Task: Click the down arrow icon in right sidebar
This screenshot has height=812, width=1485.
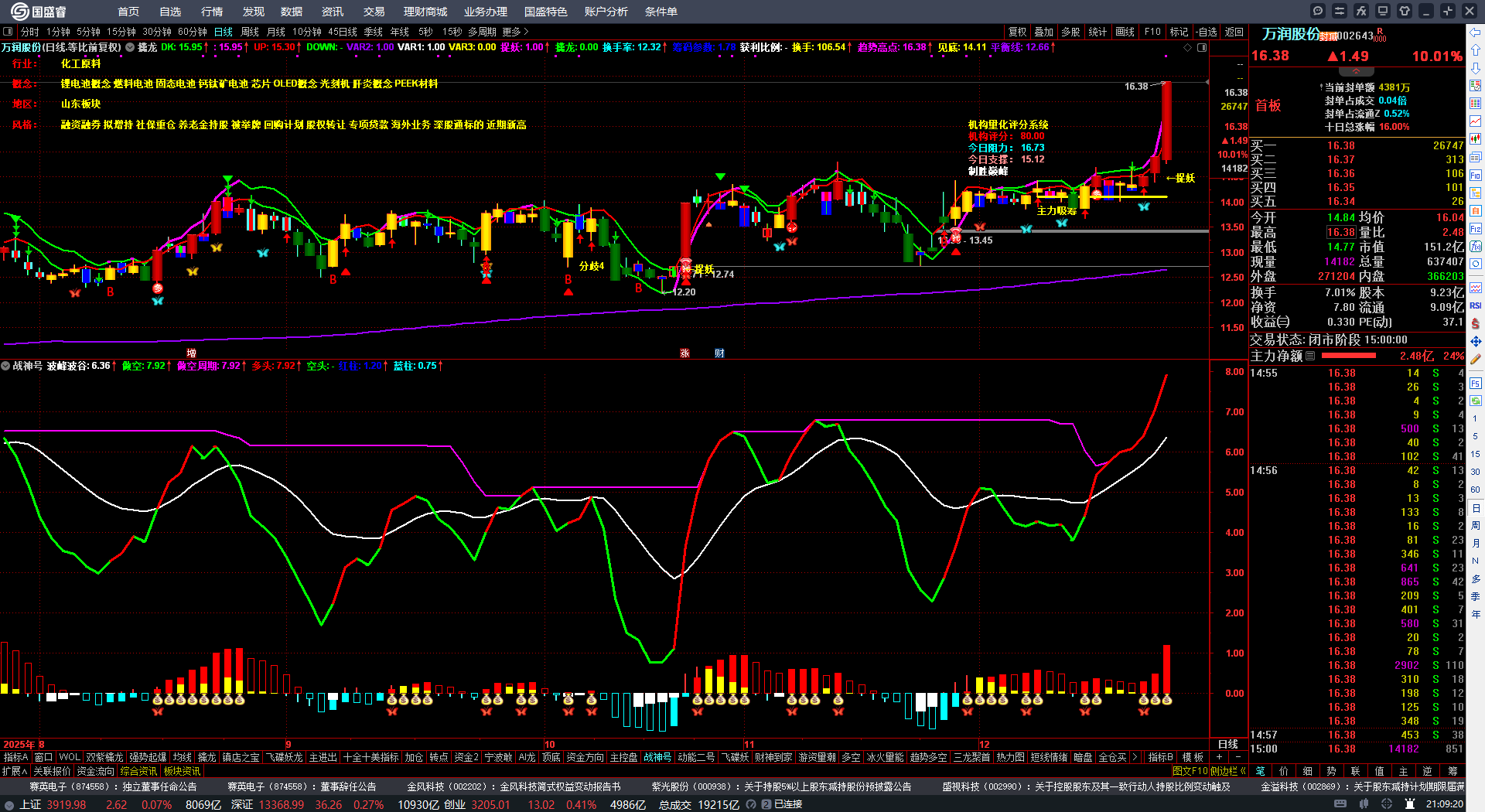Action: 1476,68
